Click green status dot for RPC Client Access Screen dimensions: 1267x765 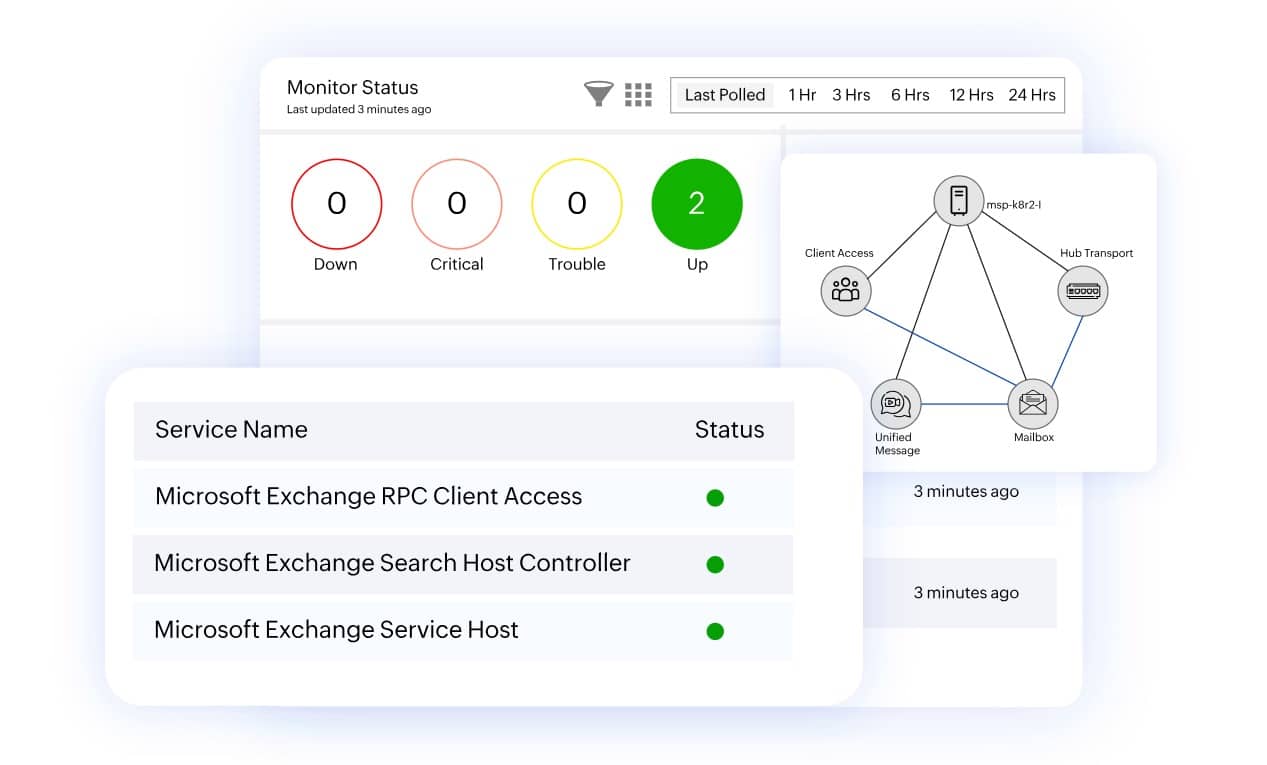point(715,498)
